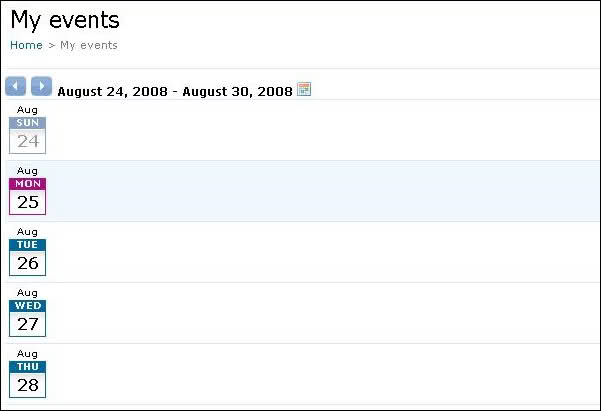Click the Monday 25 date icon
Image resolution: width=601 pixels, height=411 pixels.
pyautogui.click(x=27, y=196)
